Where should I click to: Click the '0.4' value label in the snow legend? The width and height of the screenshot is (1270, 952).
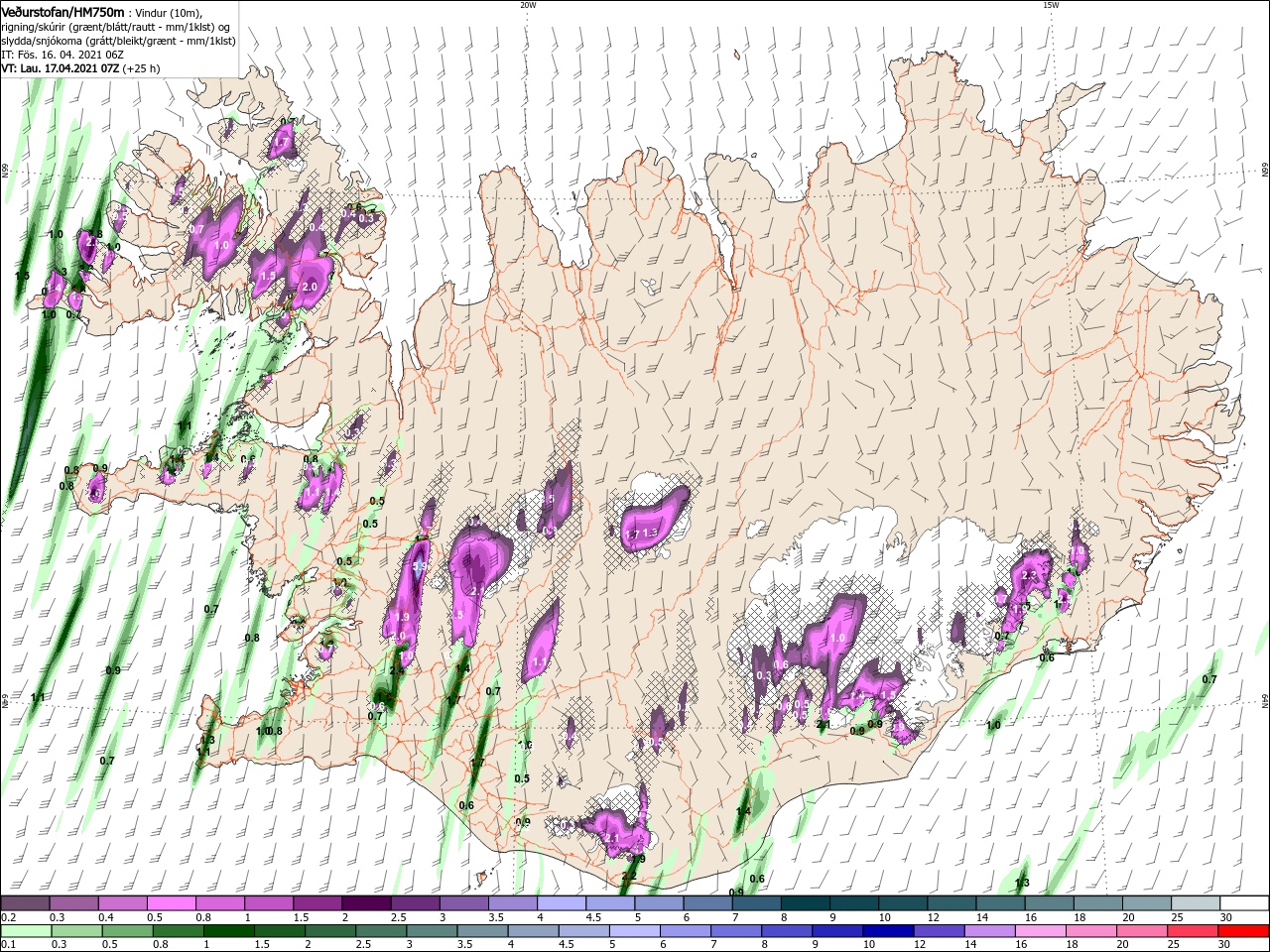click(106, 917)
